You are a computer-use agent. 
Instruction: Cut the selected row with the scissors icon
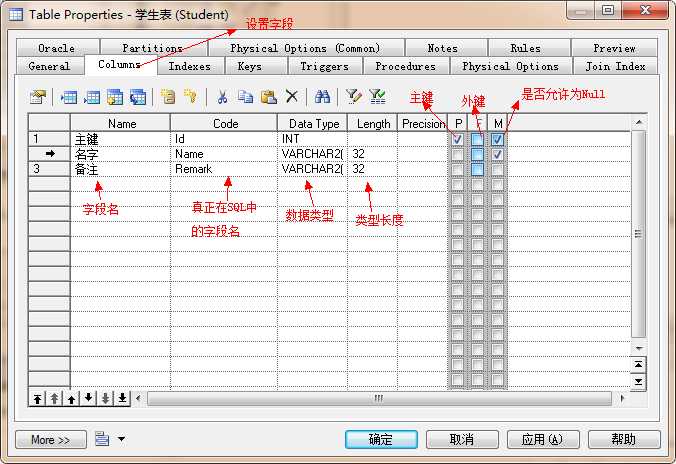tap(222, 97)
